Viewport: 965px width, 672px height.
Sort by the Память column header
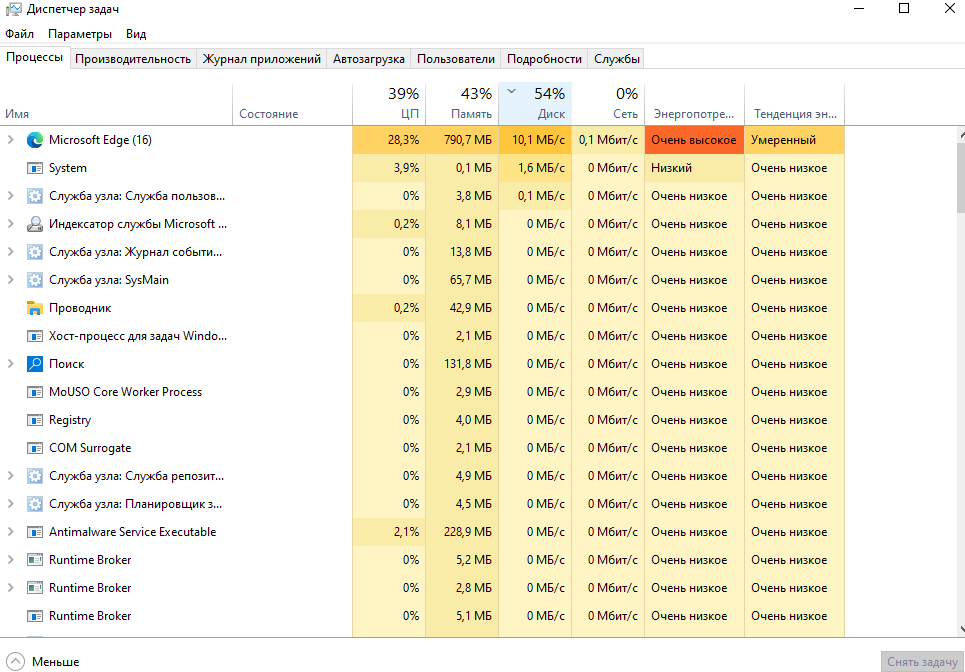[462, 105]
